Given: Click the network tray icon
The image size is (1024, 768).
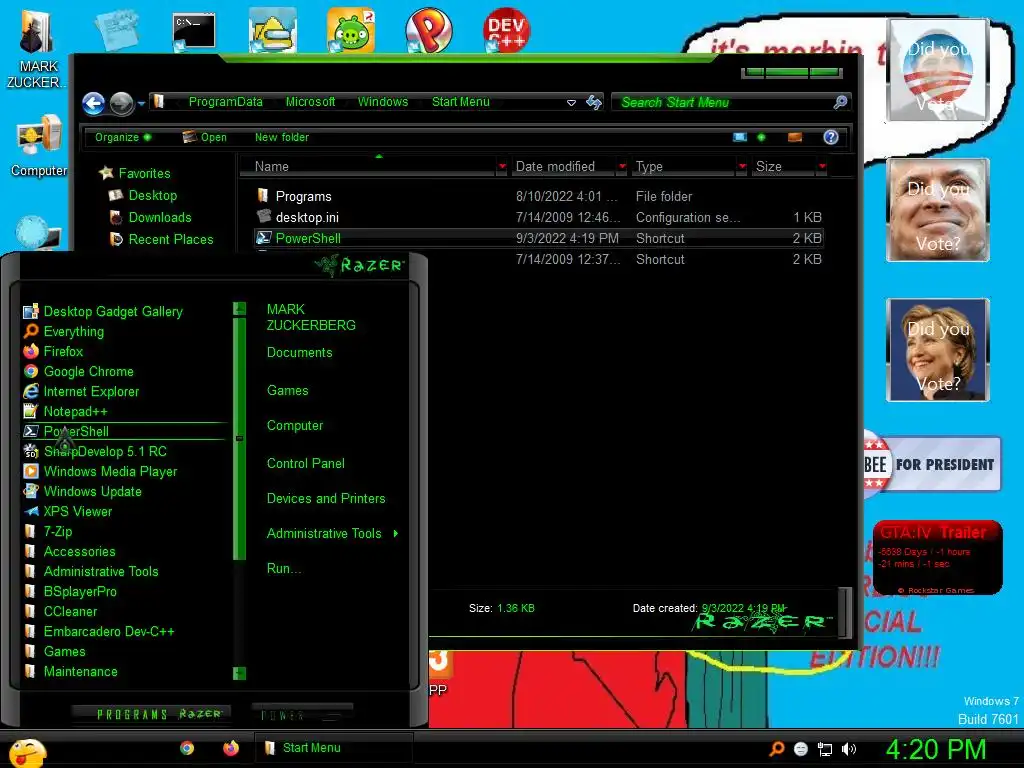Looking at the screenshot, I should click(x=825, y=749).
